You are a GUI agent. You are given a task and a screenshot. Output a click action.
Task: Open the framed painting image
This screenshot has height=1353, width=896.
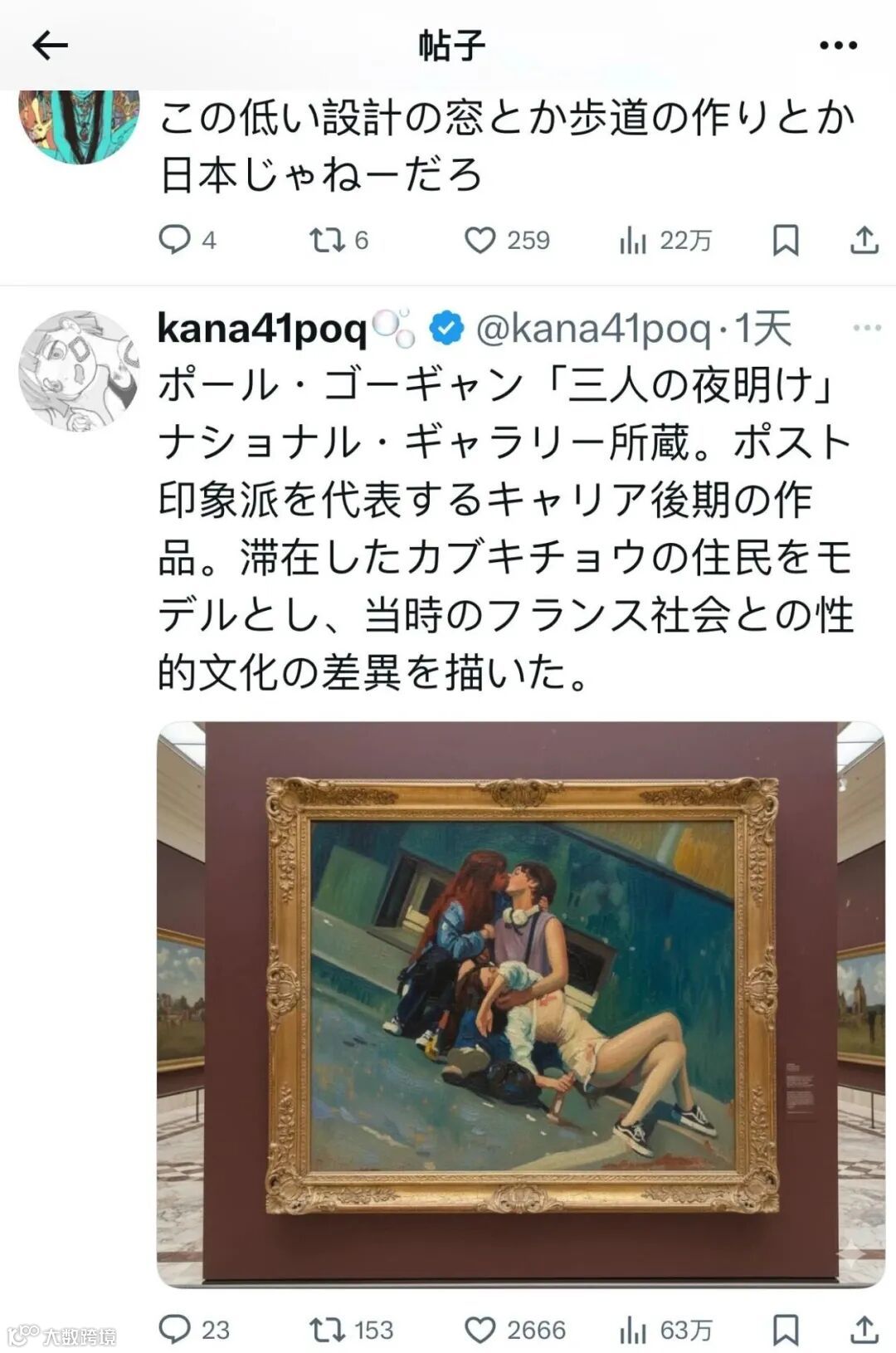click(x=521, y=1005)
